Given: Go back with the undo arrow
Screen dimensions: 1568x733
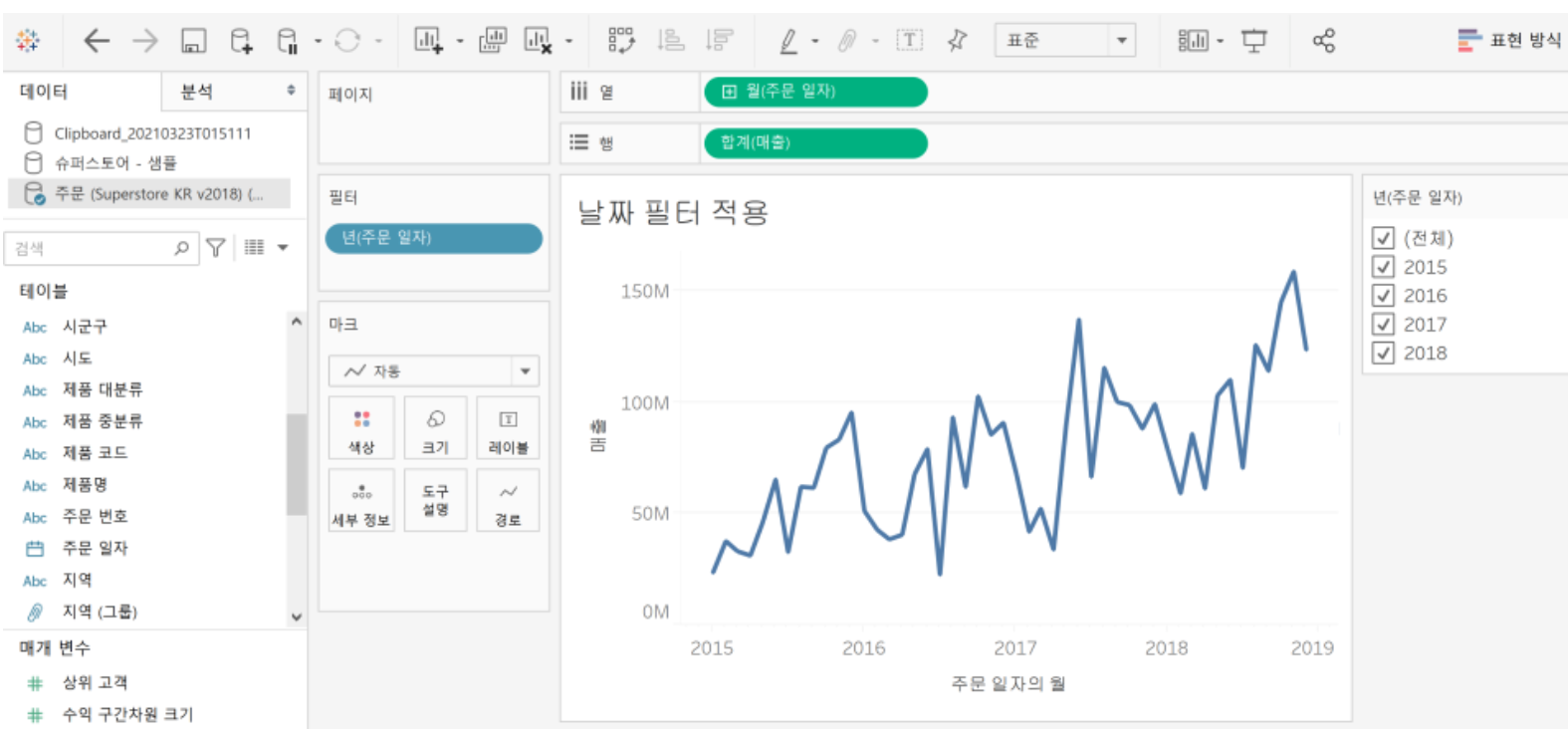Looking at the screenshot, I should 97,41.
